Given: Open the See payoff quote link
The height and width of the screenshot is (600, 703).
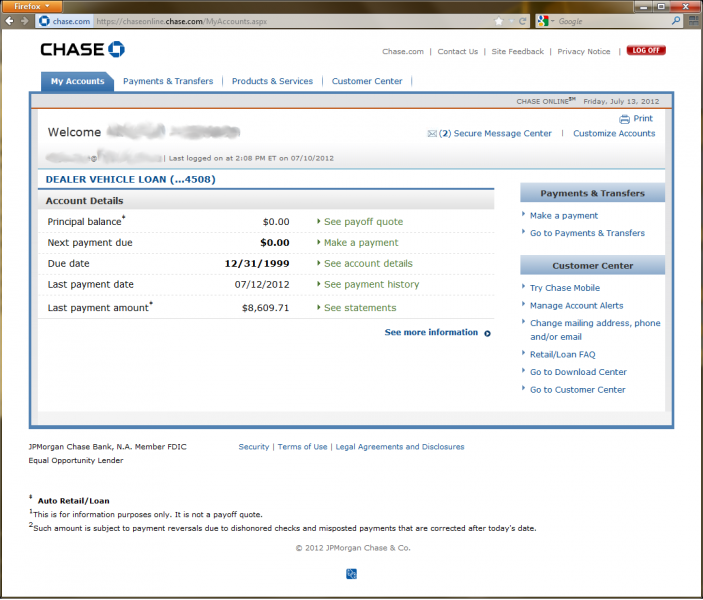Looking at the screenshot, I should [x=363, y=222].
